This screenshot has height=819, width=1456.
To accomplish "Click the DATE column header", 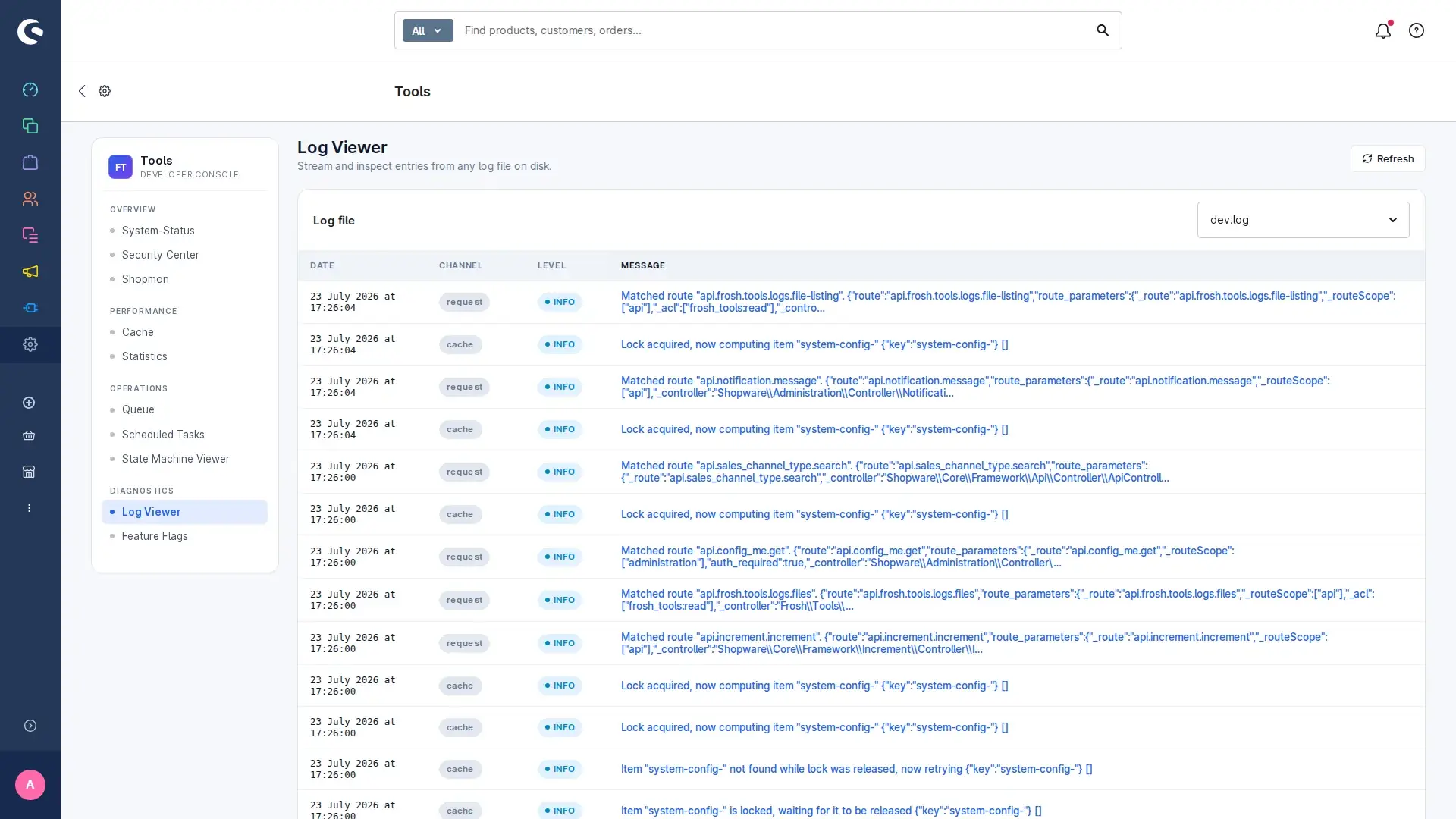I will coord(322,265).
